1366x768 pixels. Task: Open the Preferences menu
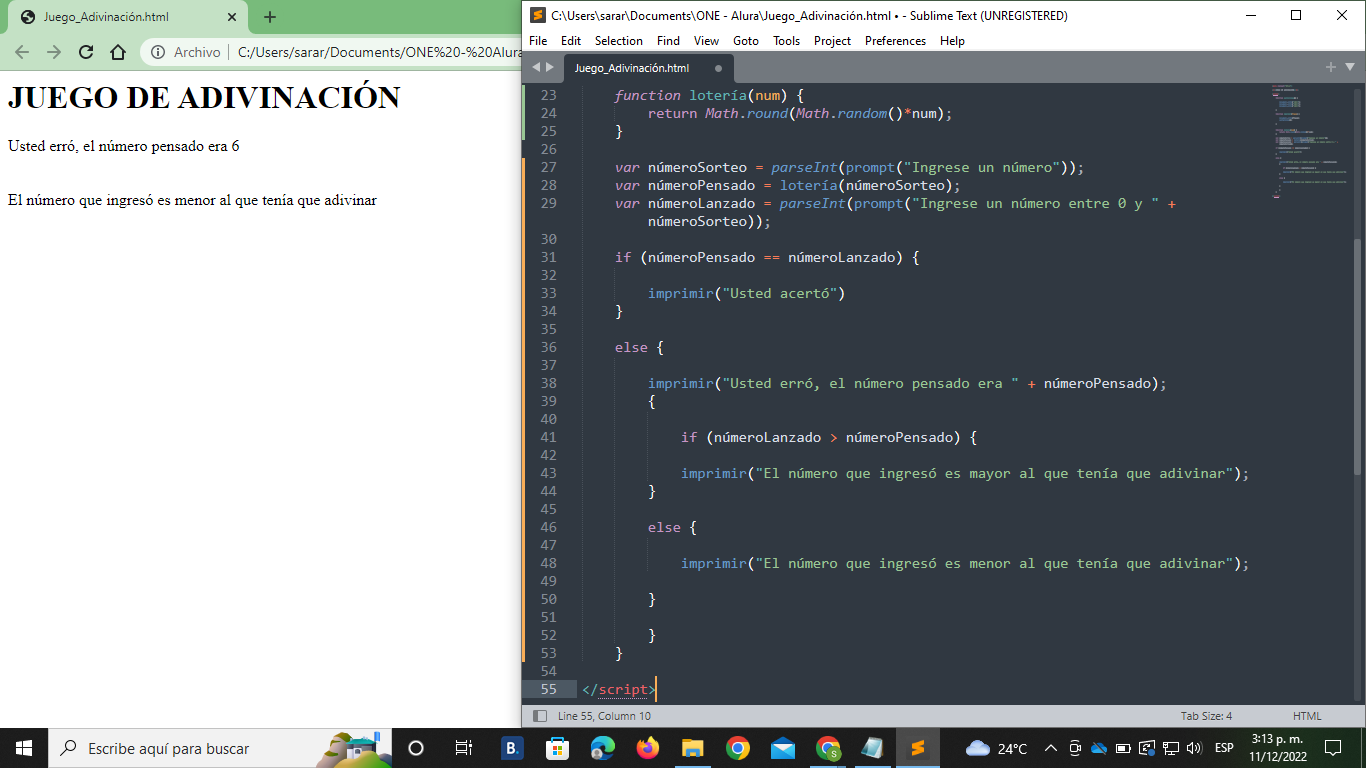[896, 41]
